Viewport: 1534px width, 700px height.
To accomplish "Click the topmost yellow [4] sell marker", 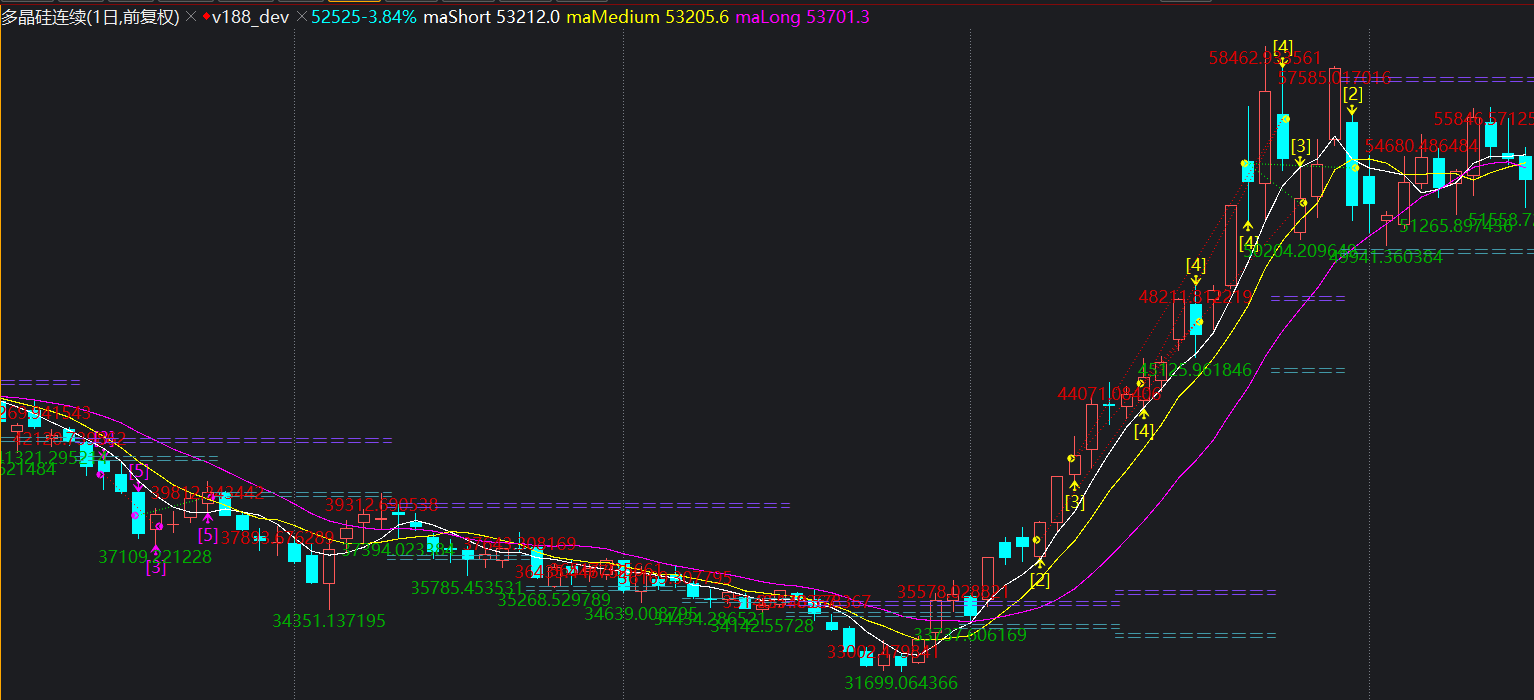I will click(1282, 47).
